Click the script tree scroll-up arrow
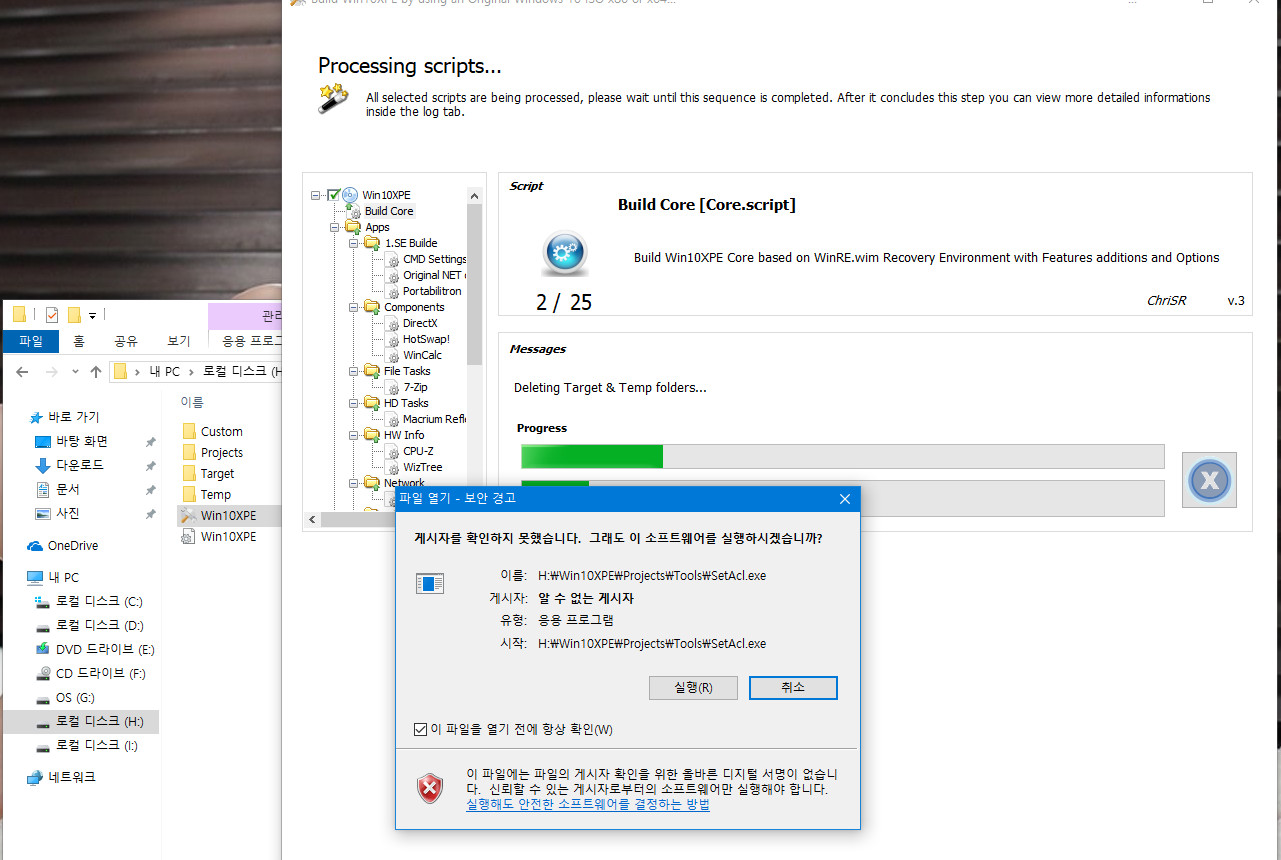 pos(475,195)
